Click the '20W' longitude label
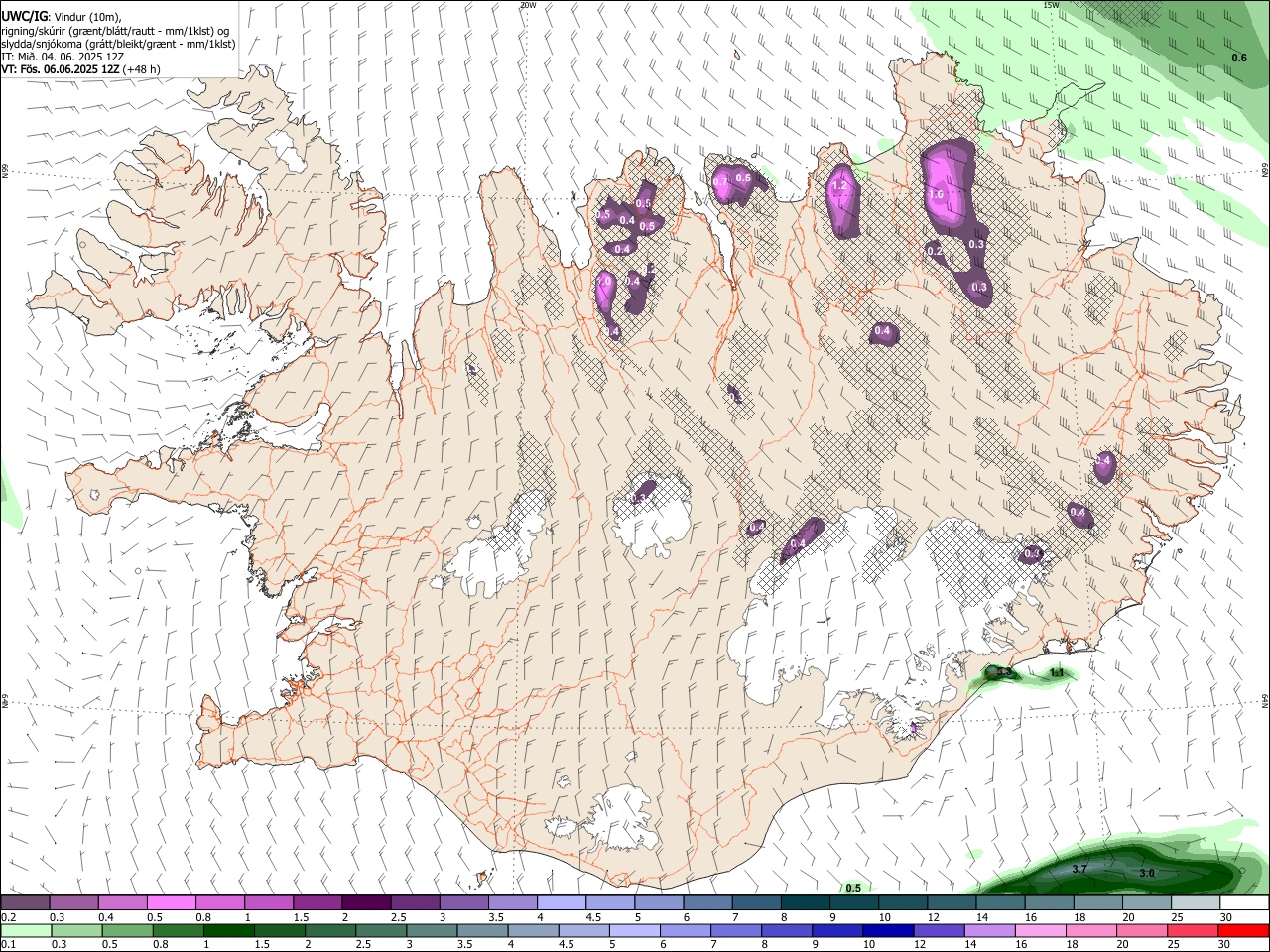This screenshot has height=952, width=1270. pyautogui.click(x=528, y=4)
